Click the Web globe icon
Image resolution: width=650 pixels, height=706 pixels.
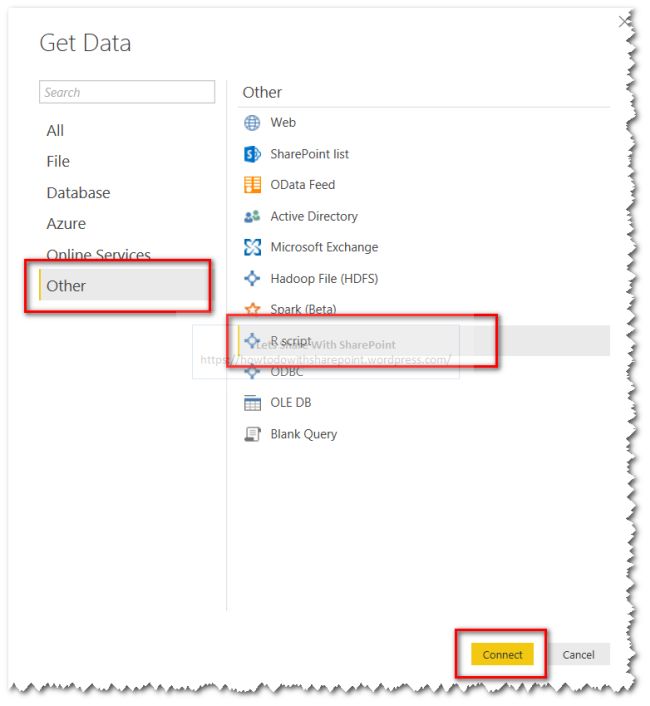(x=252, y=122)
